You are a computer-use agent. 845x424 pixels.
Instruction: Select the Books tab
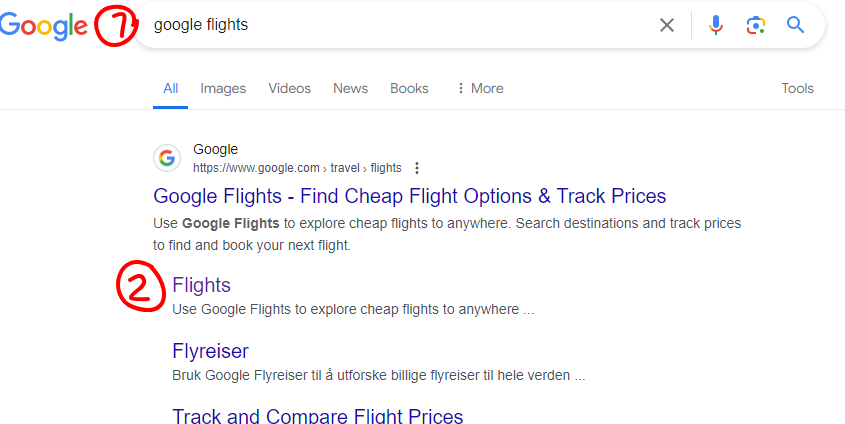pyautogui.click(x=409, y=88)
